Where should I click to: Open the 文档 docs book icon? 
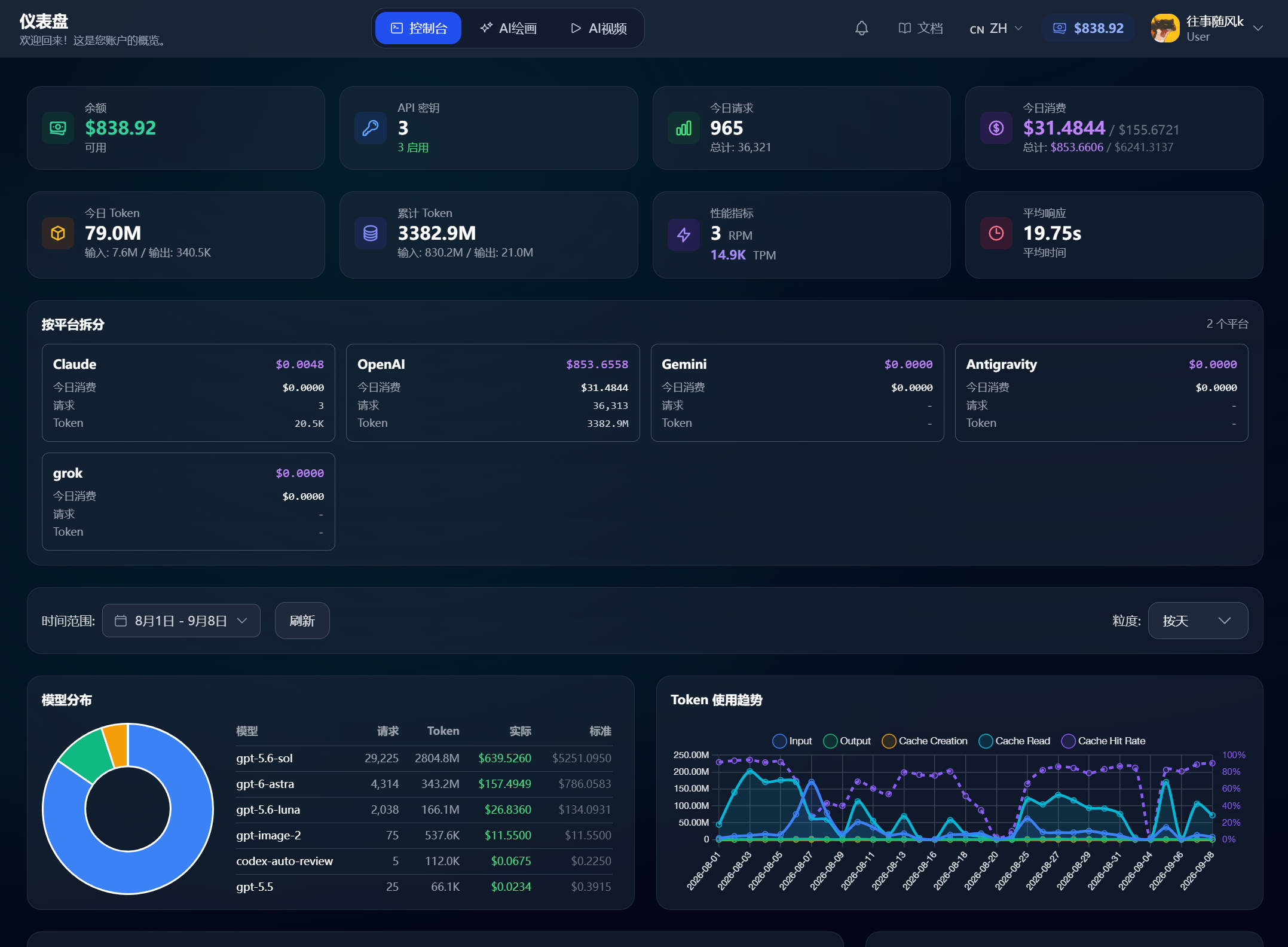(905, 28)
